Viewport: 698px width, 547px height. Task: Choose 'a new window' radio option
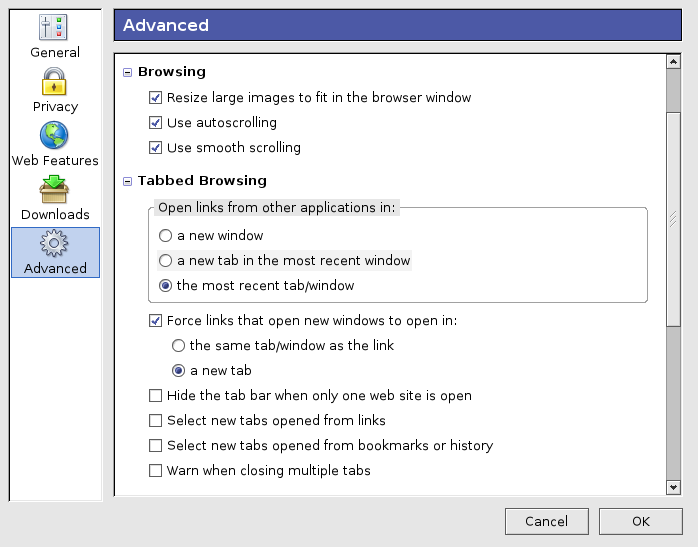tap(165, 236)
